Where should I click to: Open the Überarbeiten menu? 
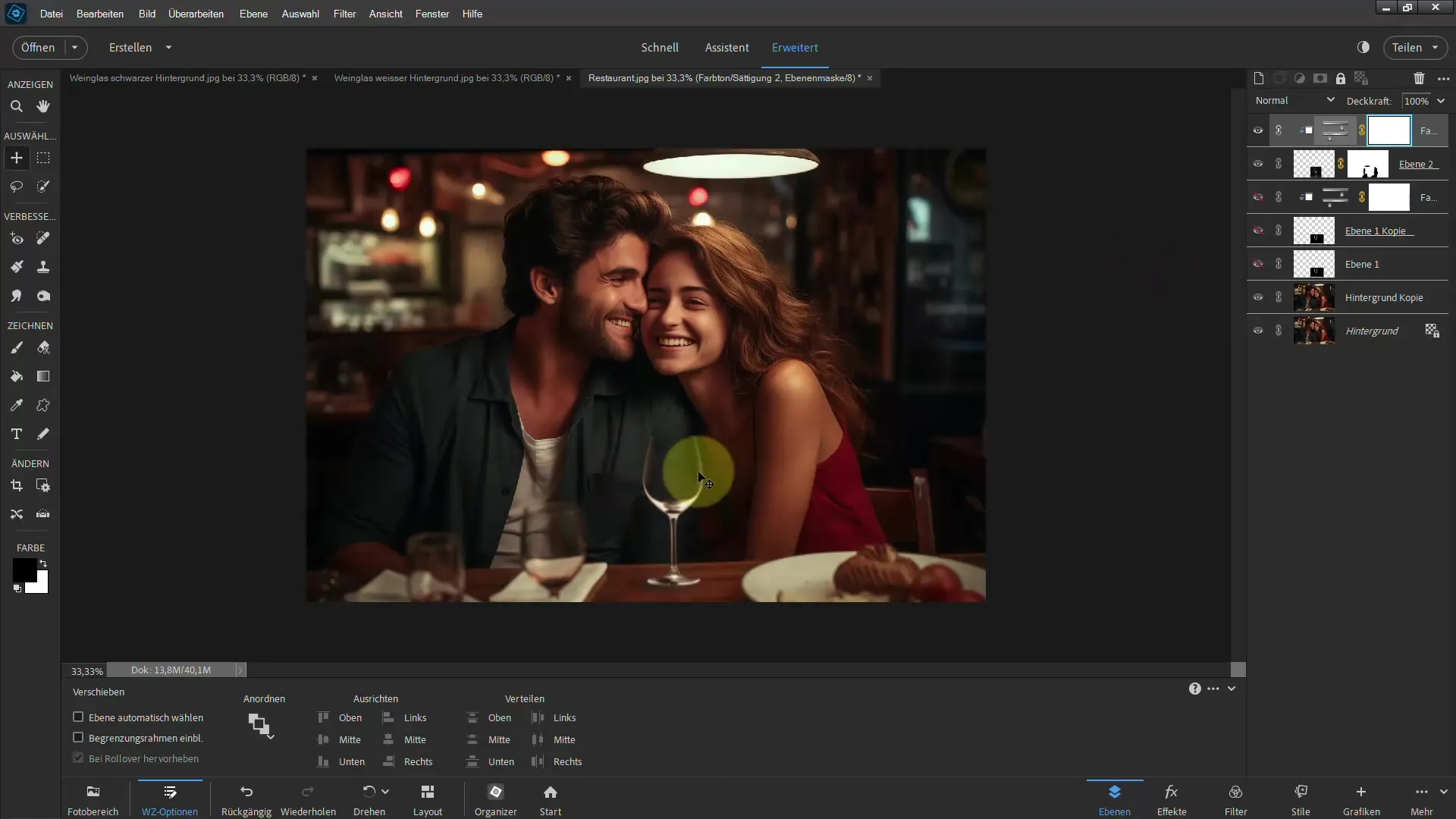pyautogui.click(x=196, y=14)
